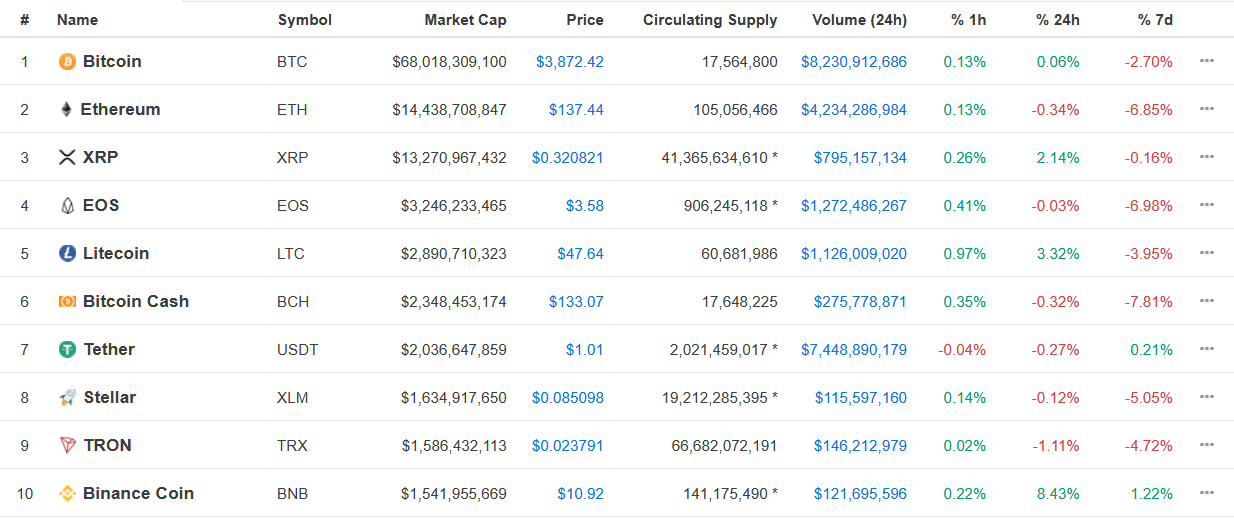Click the Bitcoin Cash logo icon
The width and height of the screenshot is (1234, 518).
[x=67, y=302]
